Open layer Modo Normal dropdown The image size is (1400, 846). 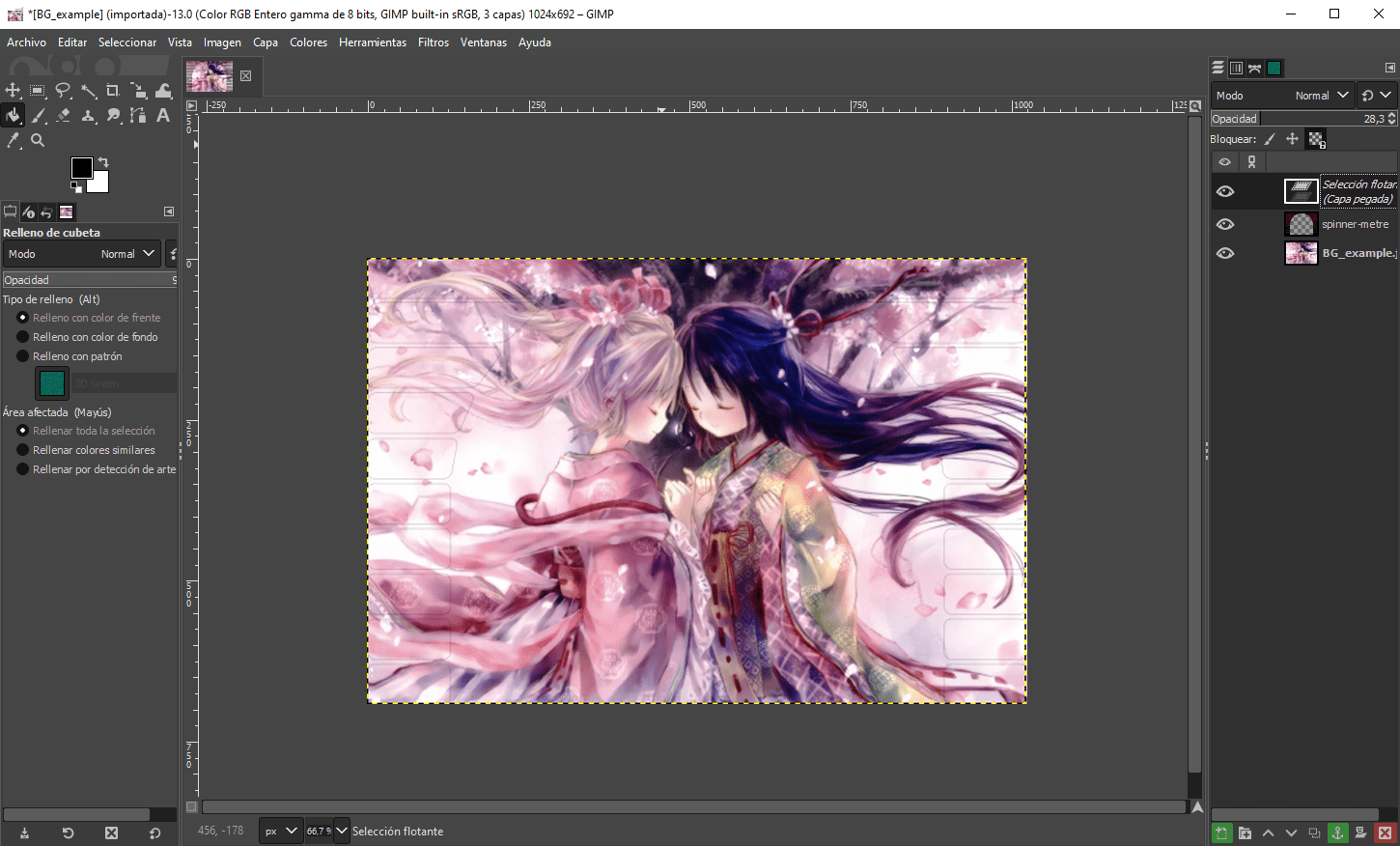coord(1282,96)
